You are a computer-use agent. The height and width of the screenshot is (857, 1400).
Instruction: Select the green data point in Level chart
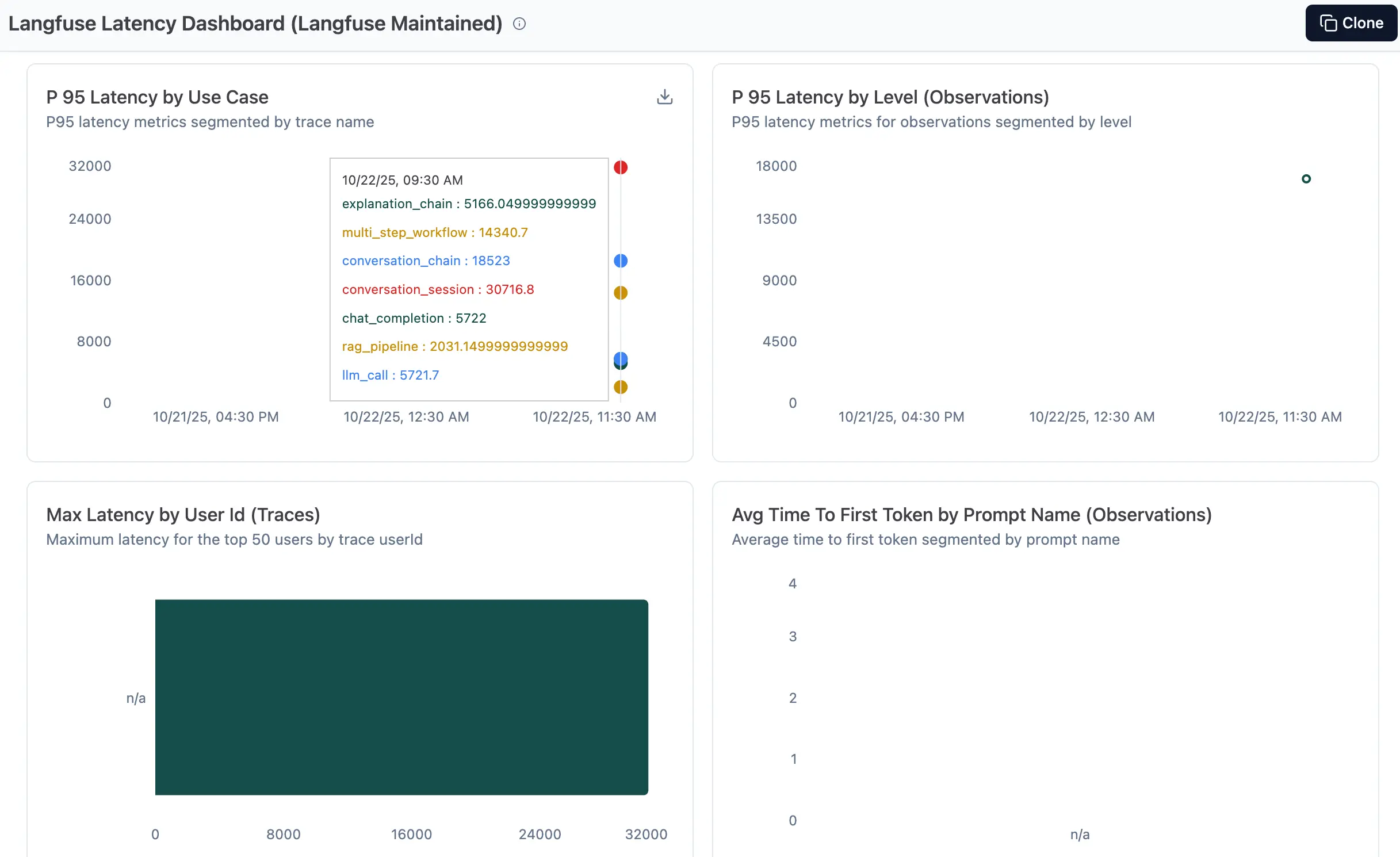[x=1306, y=179]
